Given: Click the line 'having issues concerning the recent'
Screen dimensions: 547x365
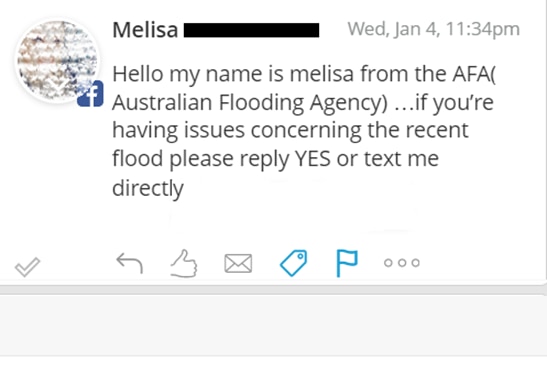Looking at the screenshot, I should point(290,131).
